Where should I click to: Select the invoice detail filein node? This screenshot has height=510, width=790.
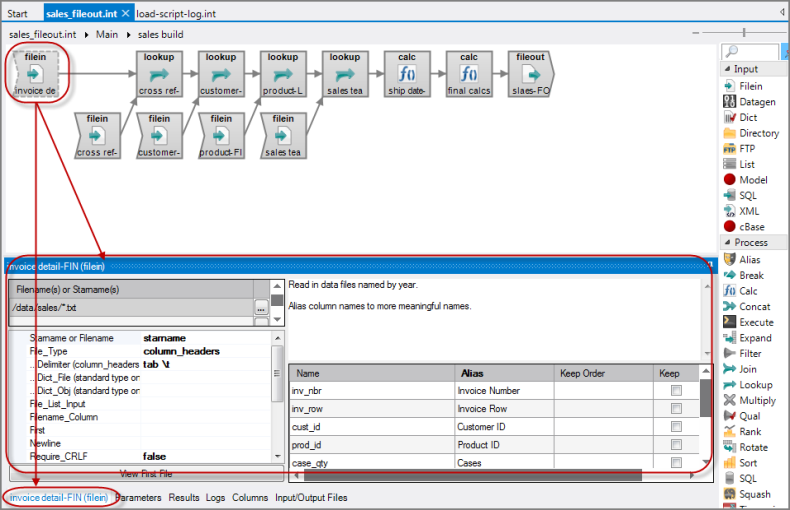pos(35,74)
